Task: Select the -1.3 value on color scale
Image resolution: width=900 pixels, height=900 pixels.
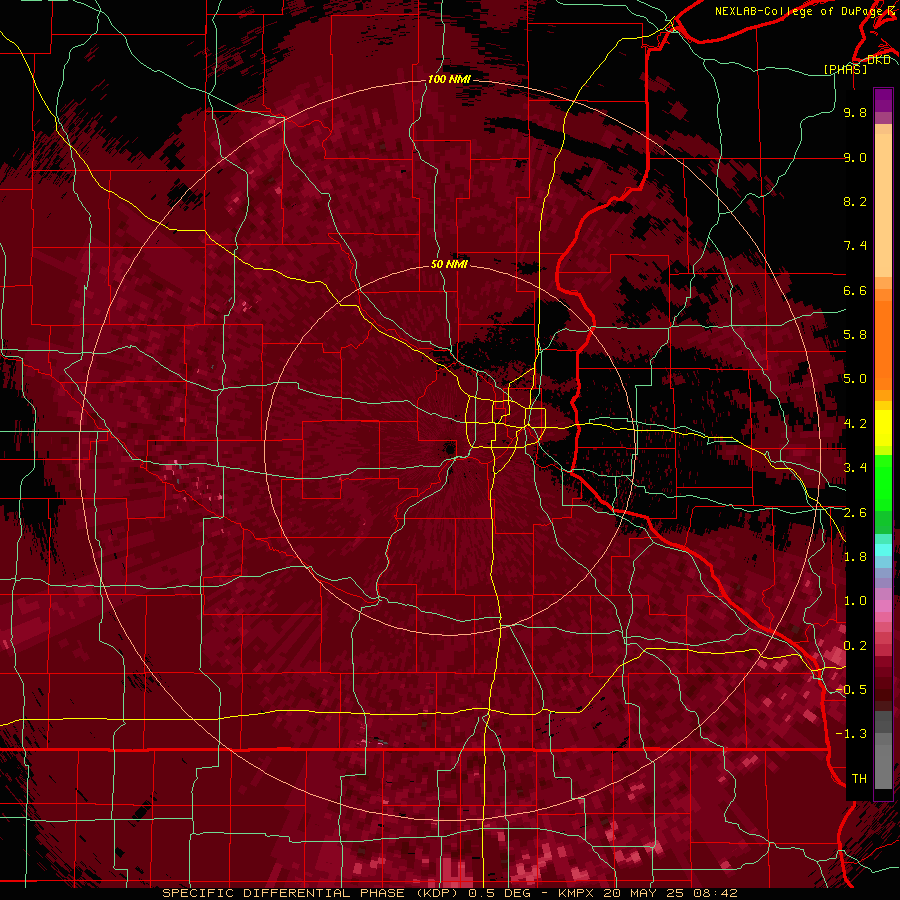Action: pyautogui.click(x=852, y=734)
